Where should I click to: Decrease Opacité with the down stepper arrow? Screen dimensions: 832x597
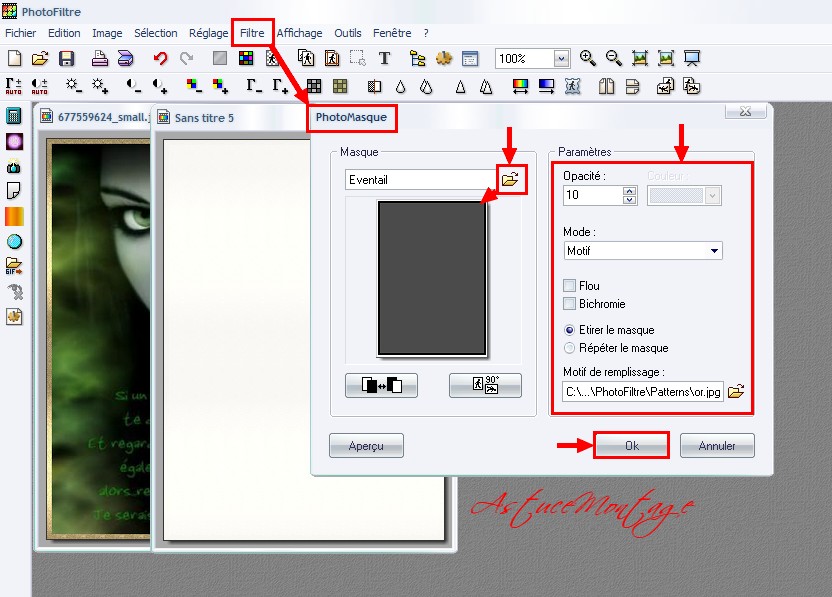point(629,200)
